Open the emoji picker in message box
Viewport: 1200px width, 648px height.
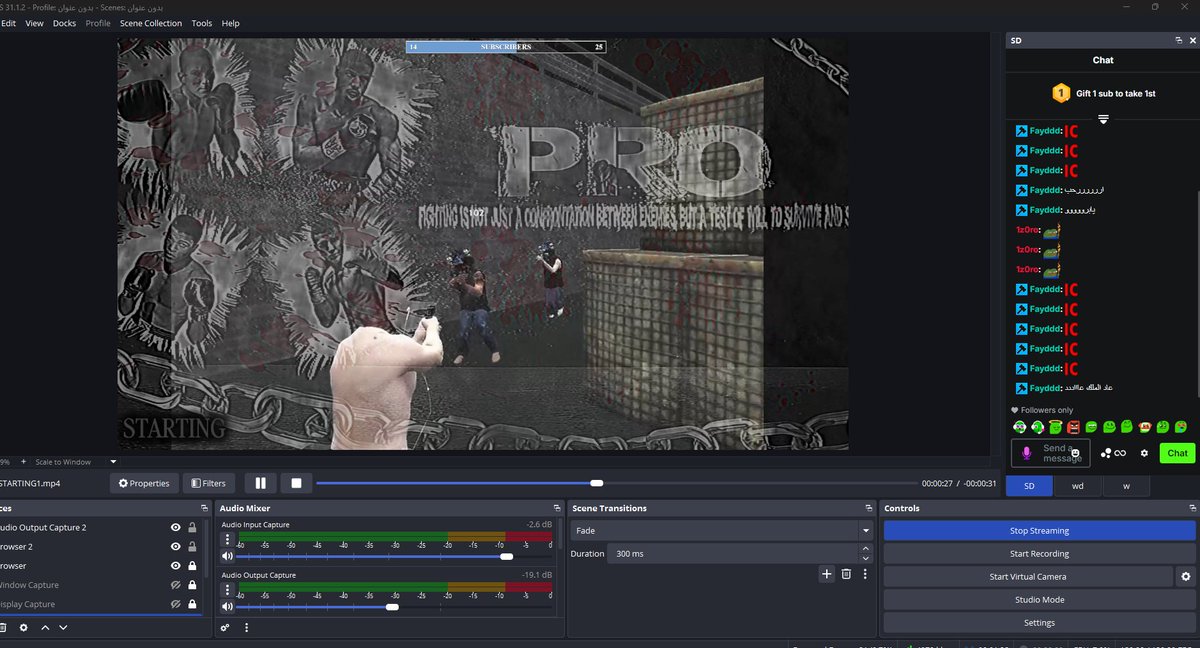[x=1076, y=454]
